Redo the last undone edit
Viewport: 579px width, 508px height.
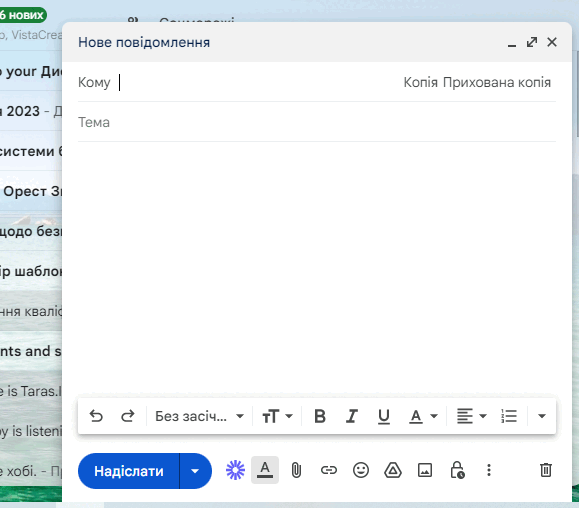click(128, 416)
